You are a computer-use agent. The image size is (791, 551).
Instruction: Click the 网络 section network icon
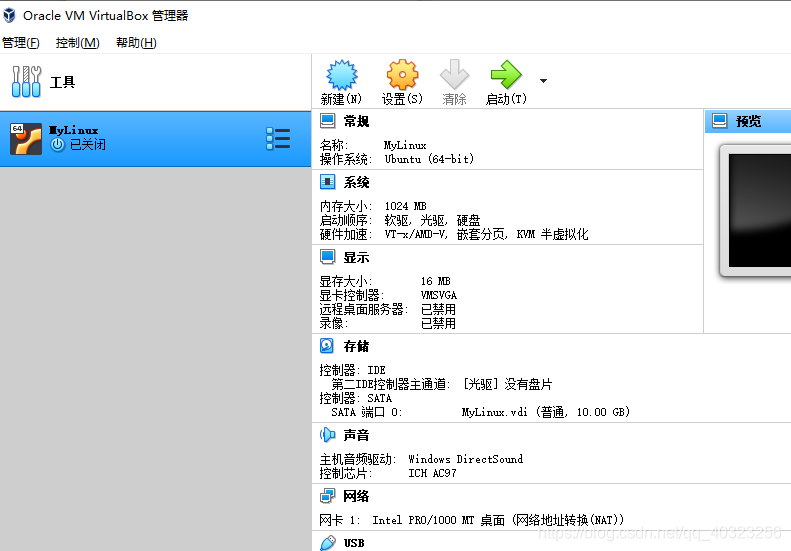327,496
